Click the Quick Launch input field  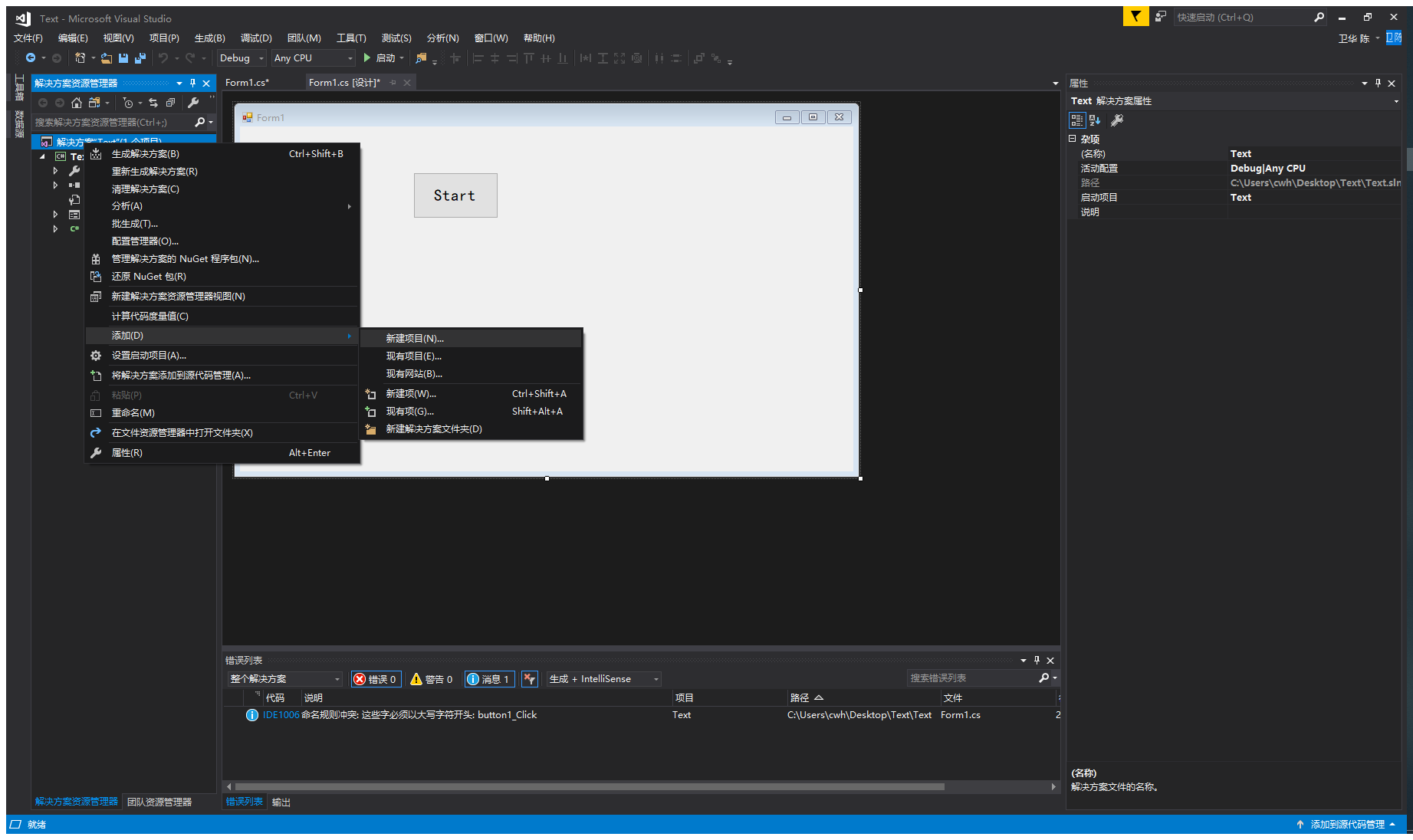pyautogui.click(x=1242, y=17)
